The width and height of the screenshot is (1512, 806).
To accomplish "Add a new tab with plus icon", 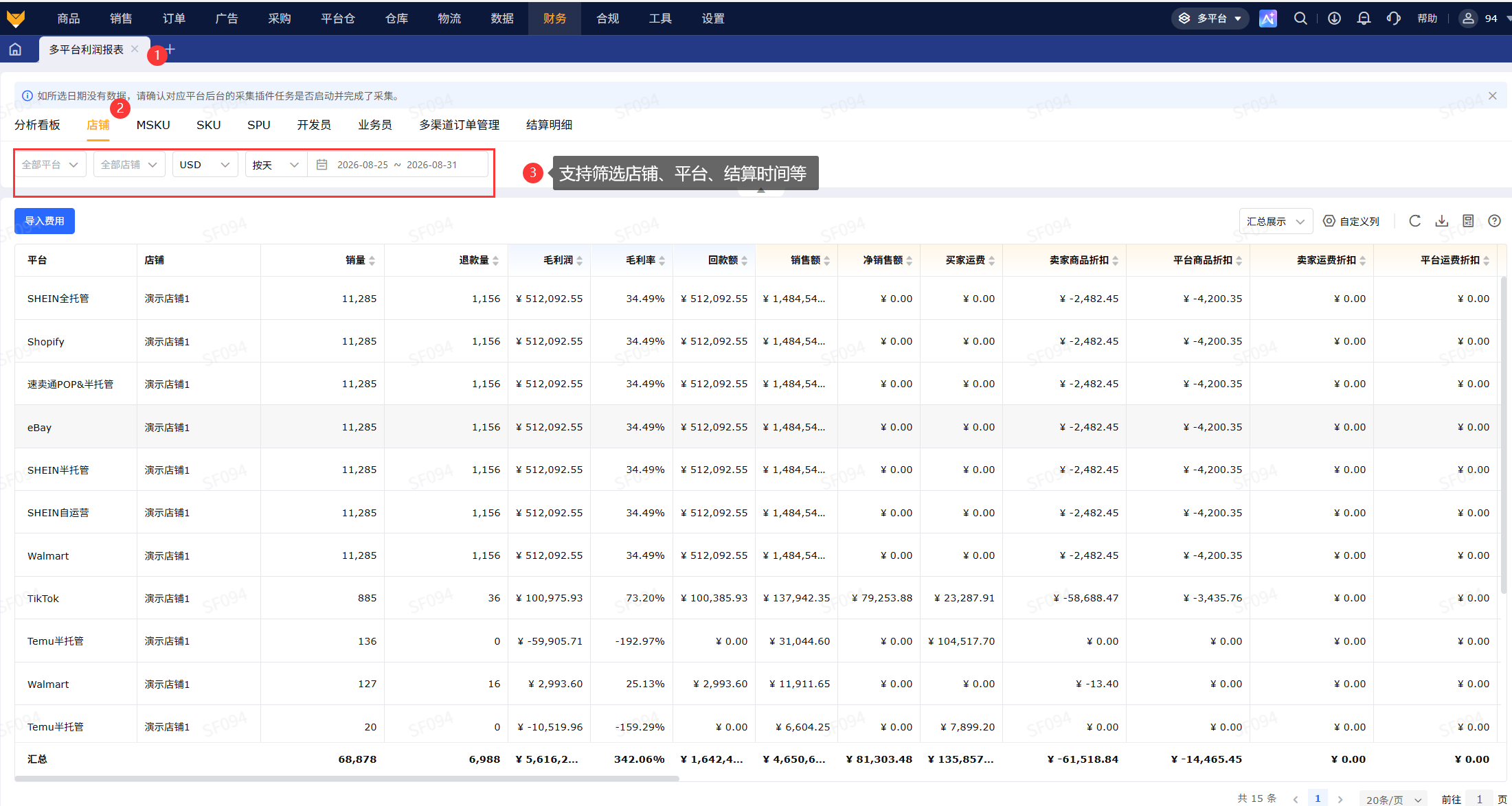I will click(x=170, y=49).
